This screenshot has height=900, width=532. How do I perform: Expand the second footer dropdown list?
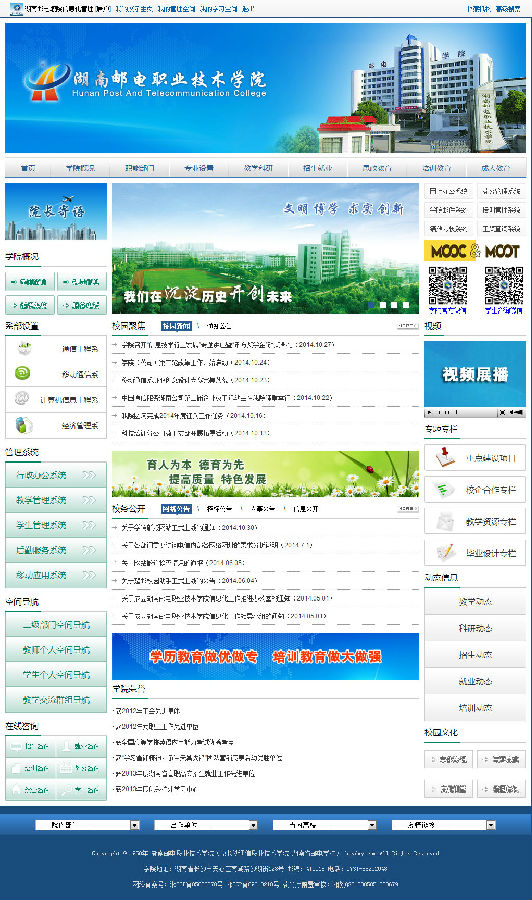coord(205,825)
